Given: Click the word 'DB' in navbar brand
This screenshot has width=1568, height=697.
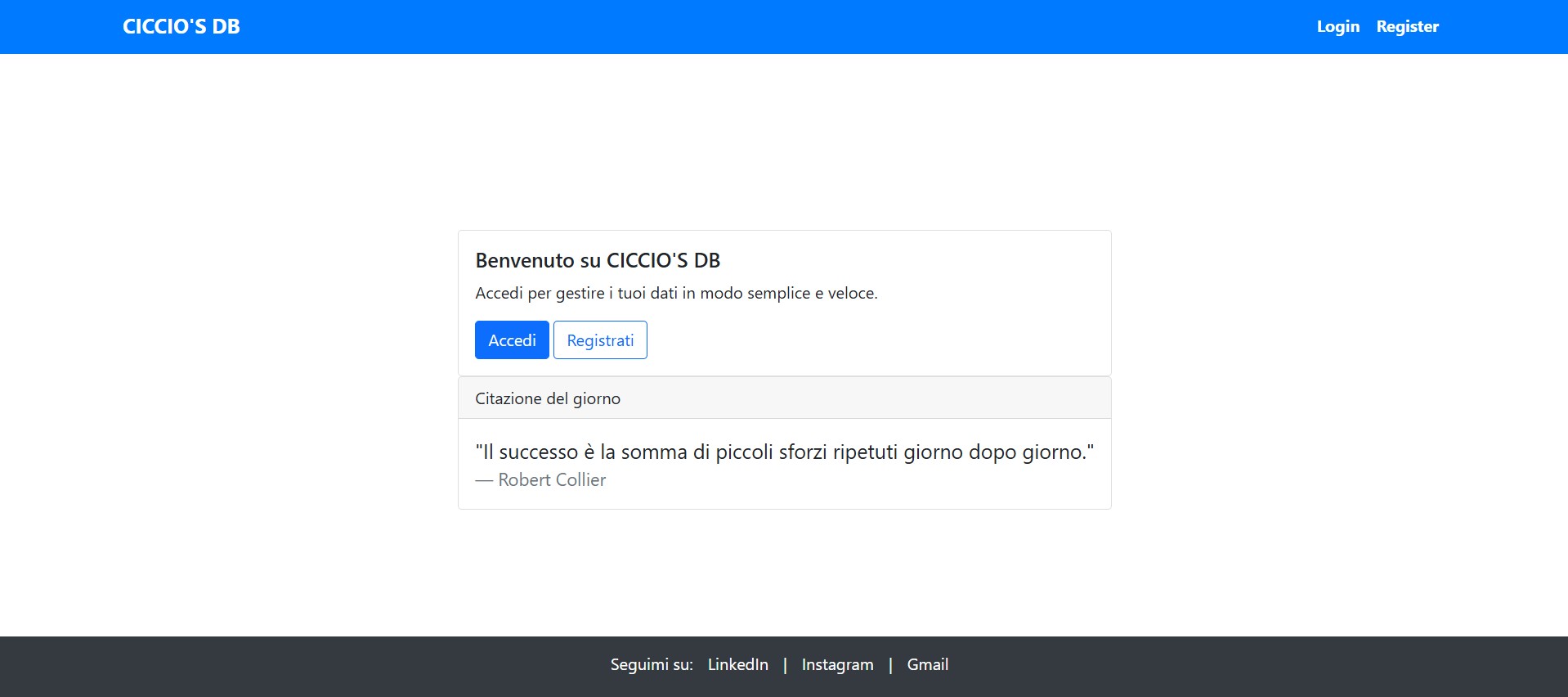Looking at the screenshot, I should click(x=226, y=26).
